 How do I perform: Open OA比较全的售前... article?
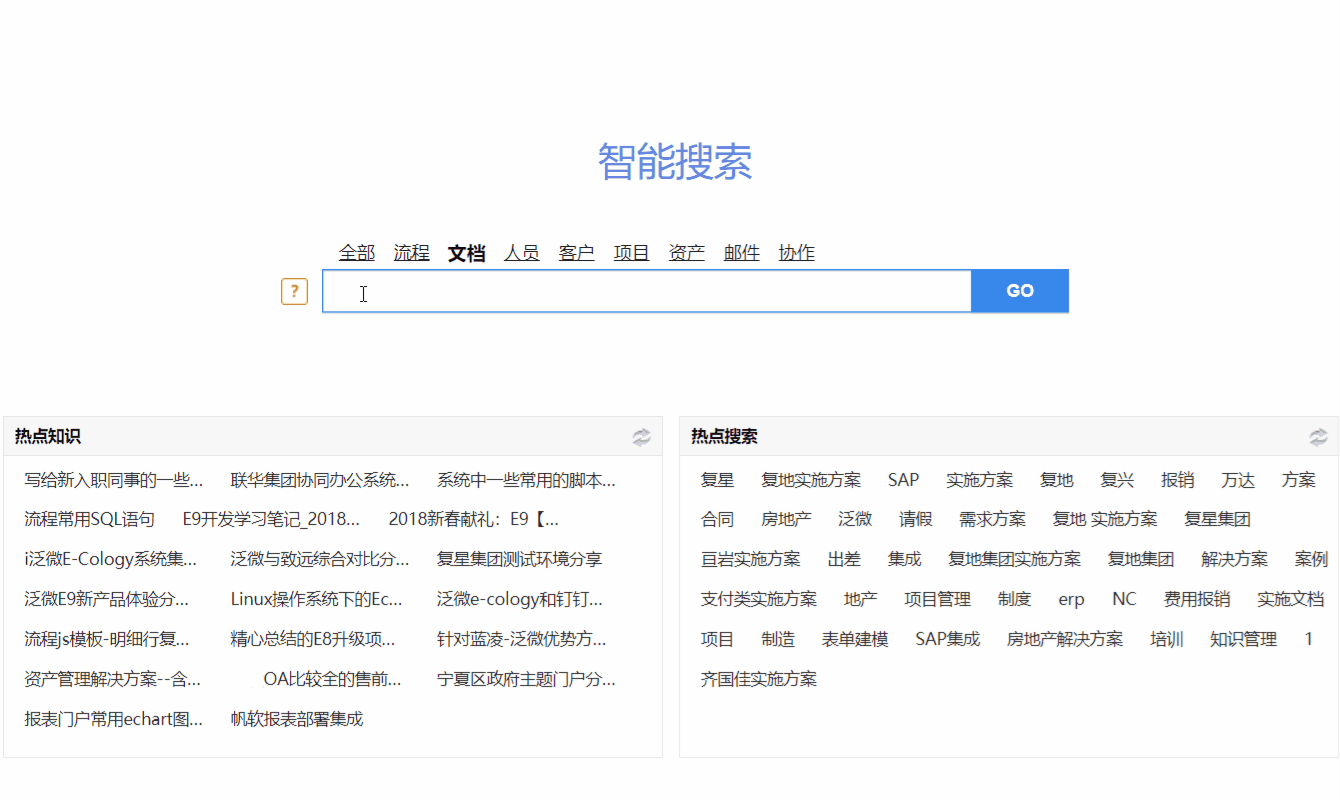(x=333, y=680)
